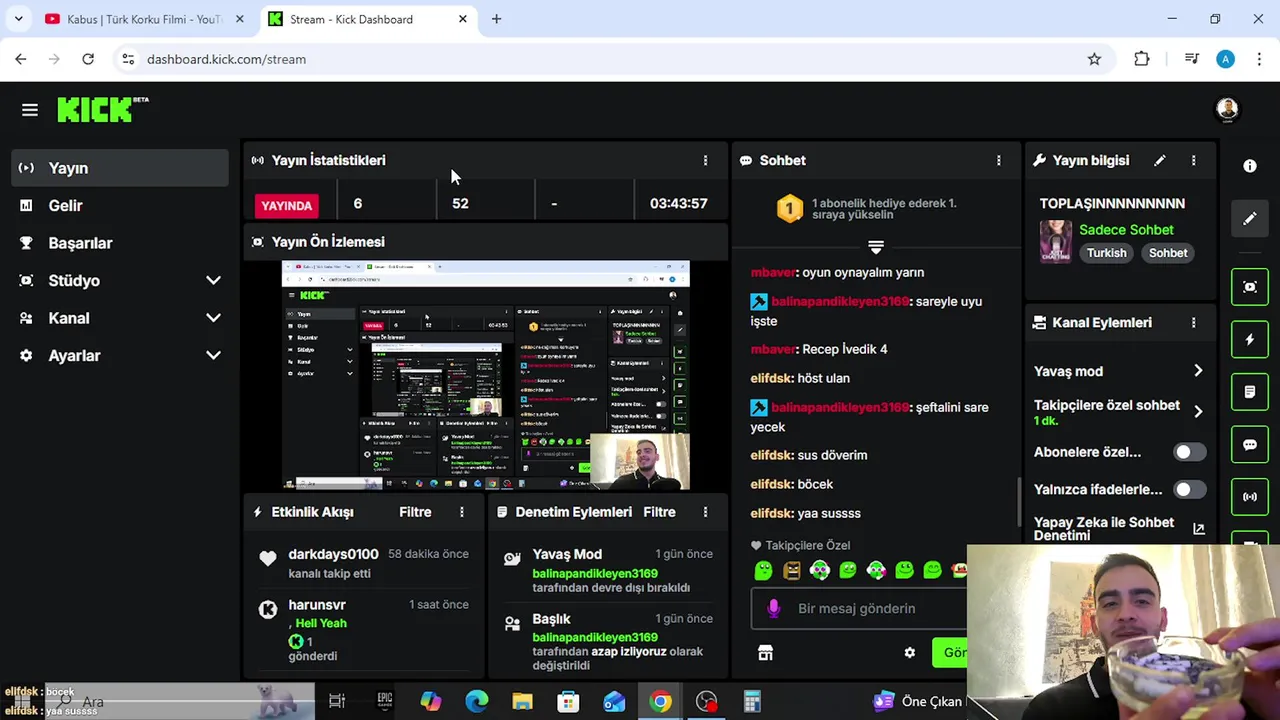Edit stream info with the pencil icon

click(1159, 160)
